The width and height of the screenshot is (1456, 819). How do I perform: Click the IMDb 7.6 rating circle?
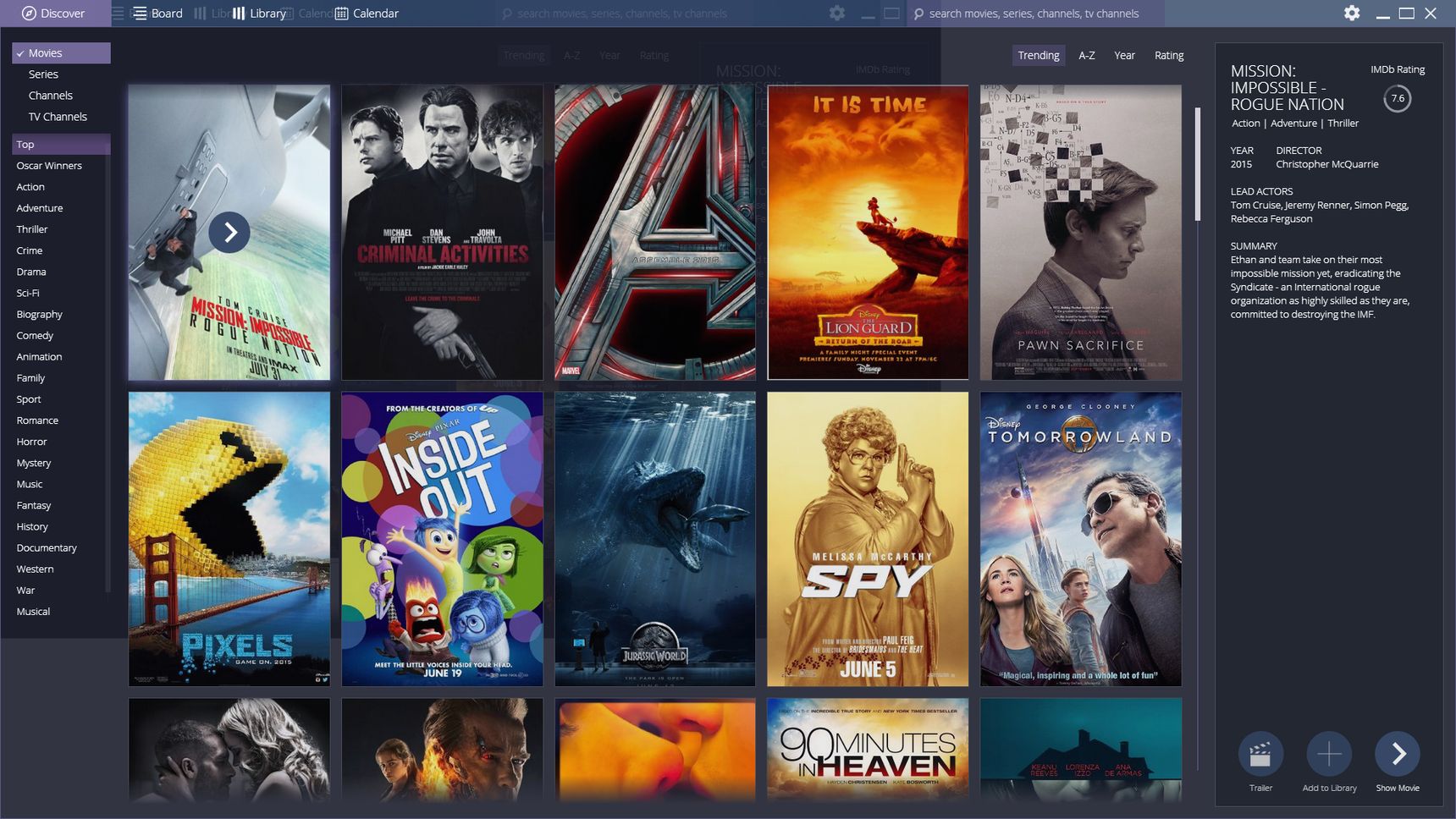[1398, 99]
